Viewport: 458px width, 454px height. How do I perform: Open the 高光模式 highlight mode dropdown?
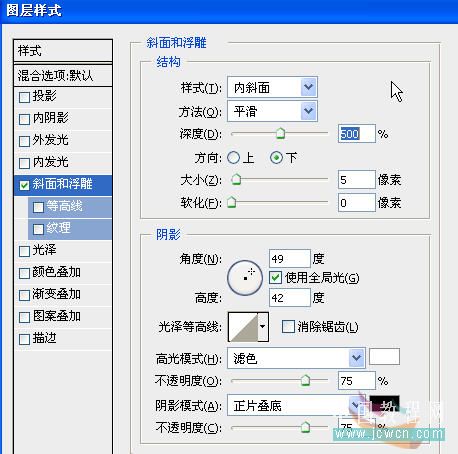click(x=296, y=358)
